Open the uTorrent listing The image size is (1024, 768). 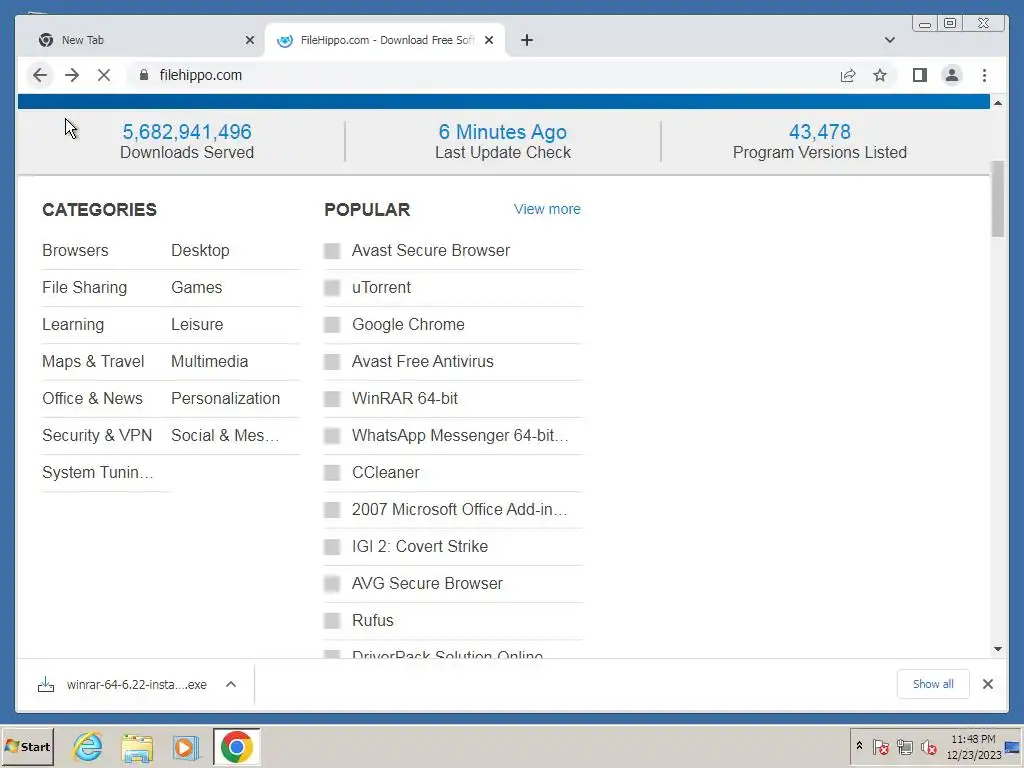(381, 287)
